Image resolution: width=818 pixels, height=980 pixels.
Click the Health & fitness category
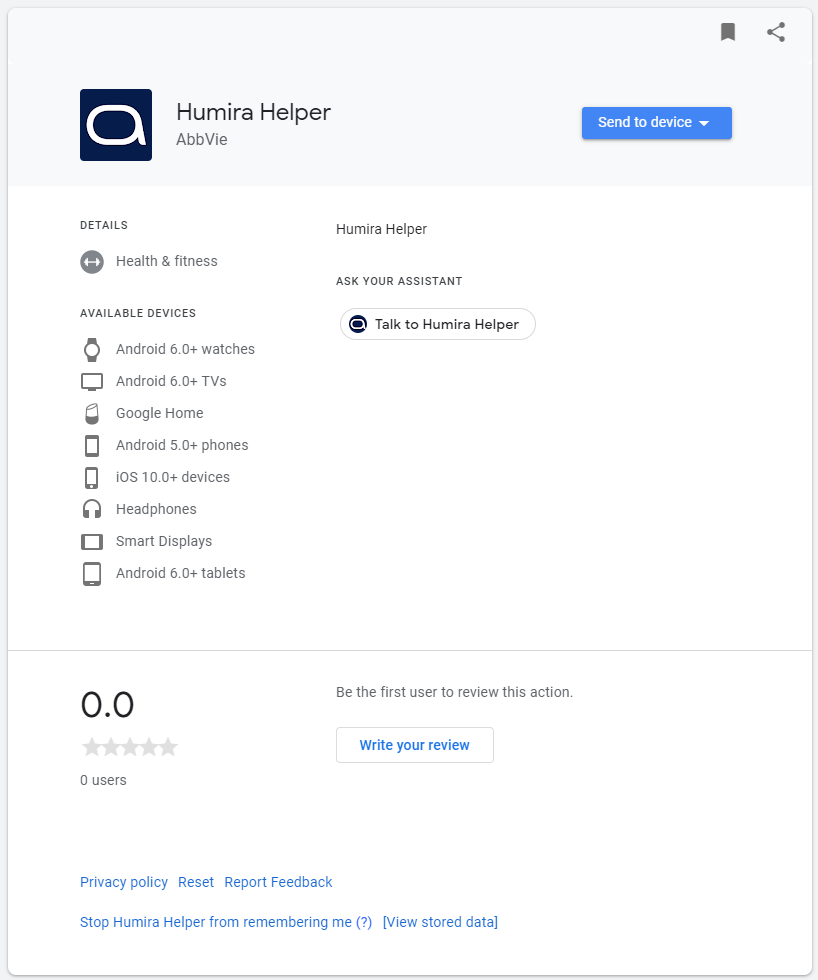[167, 261]
